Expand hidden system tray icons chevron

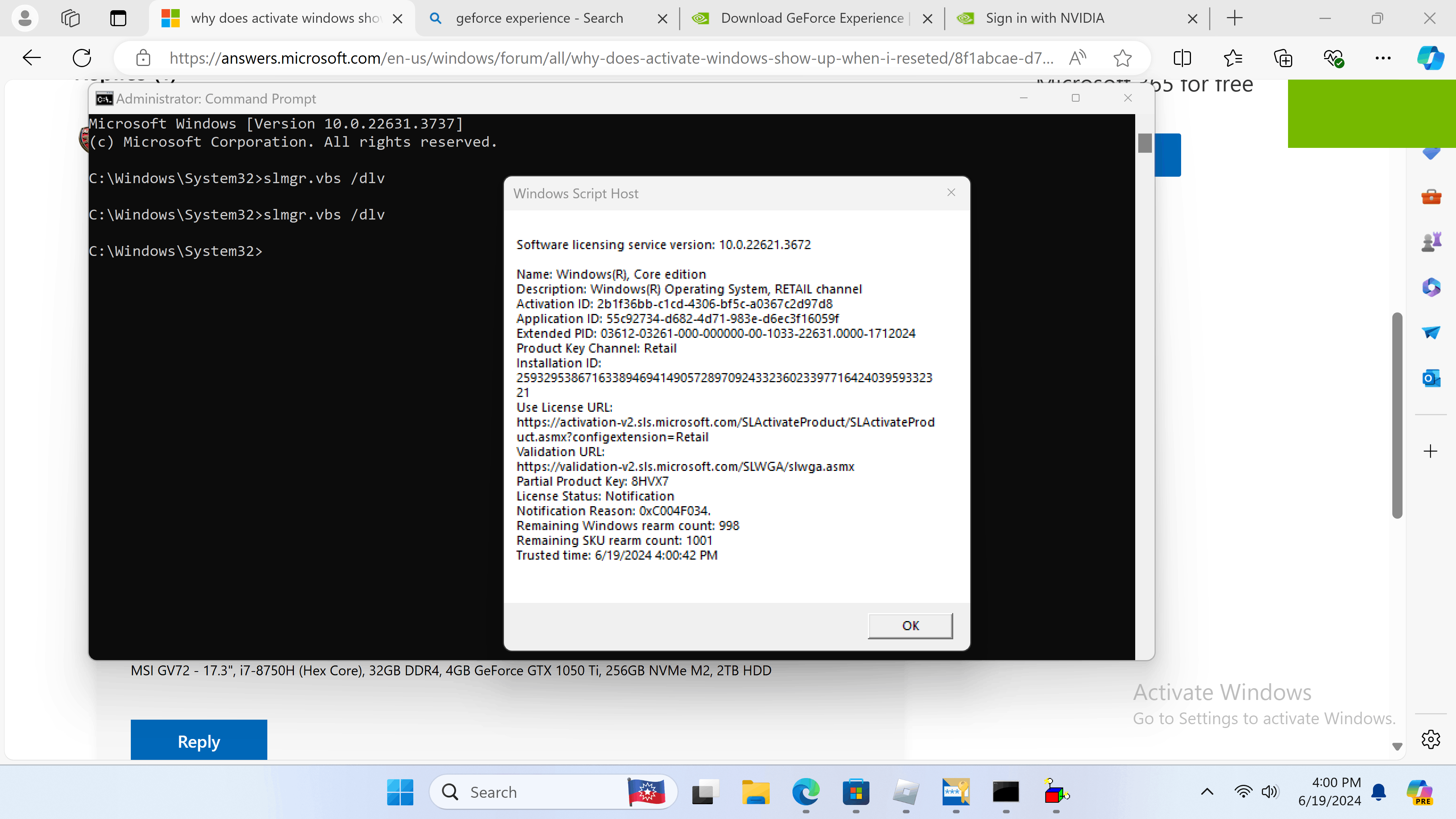[1207, 792]
